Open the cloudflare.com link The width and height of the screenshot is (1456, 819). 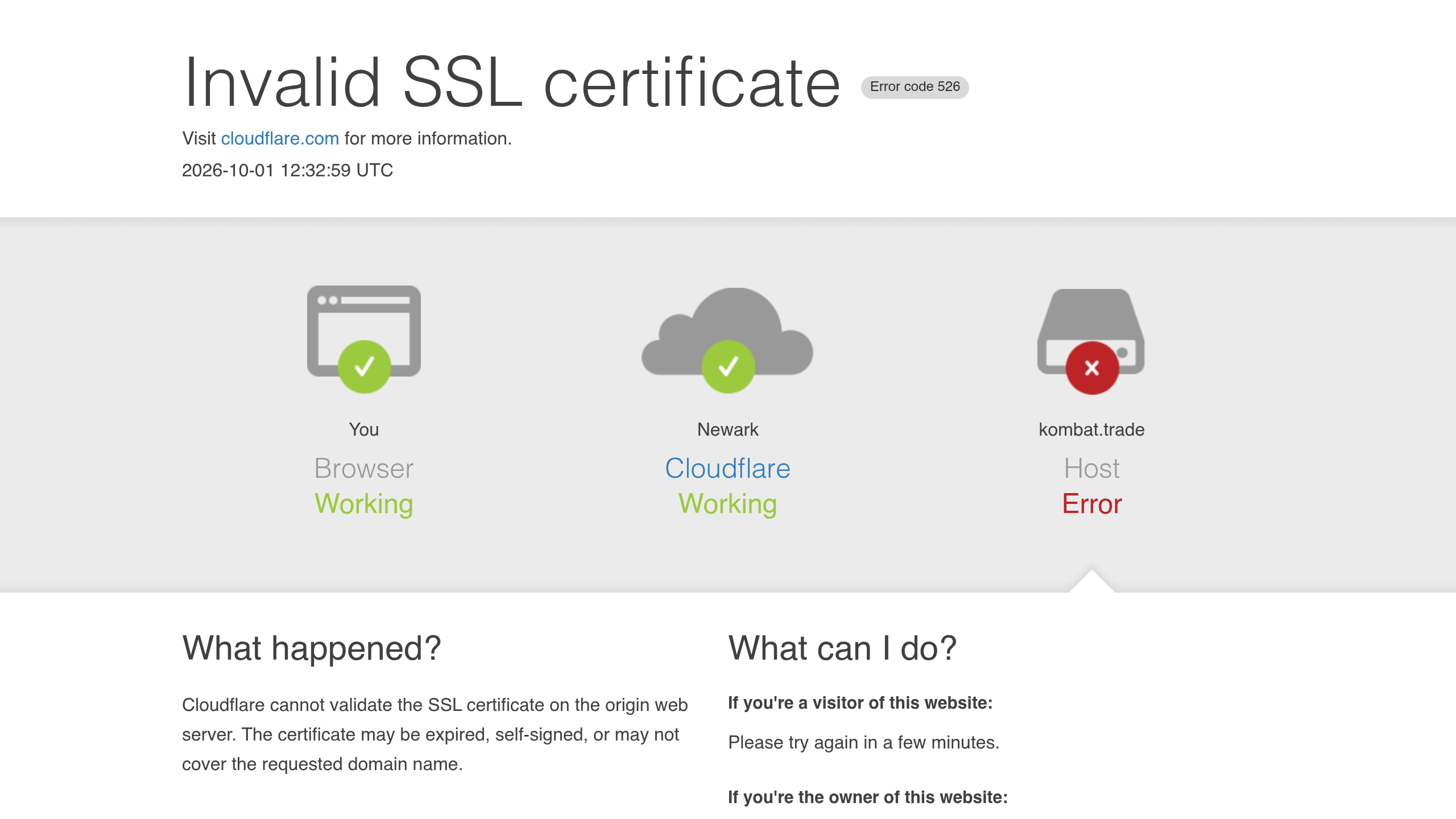click(280, 138)
